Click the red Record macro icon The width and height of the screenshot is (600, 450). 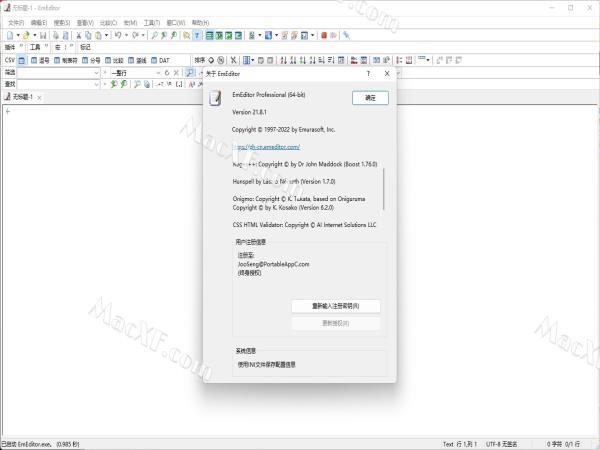[x=324, y=35]
